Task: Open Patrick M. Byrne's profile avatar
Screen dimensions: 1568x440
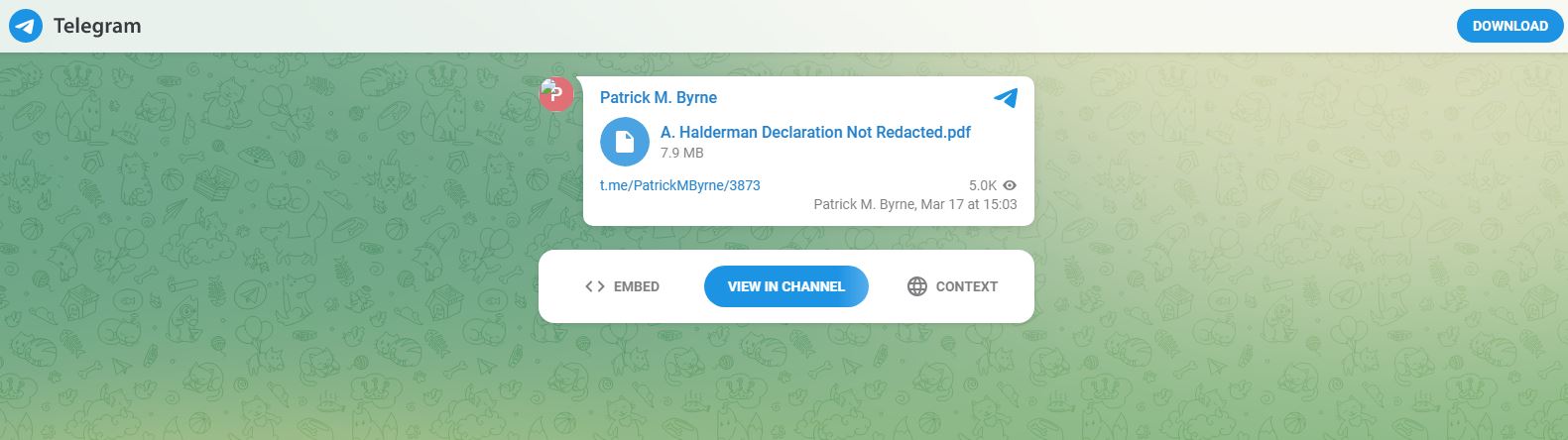Action: (556, 94)
